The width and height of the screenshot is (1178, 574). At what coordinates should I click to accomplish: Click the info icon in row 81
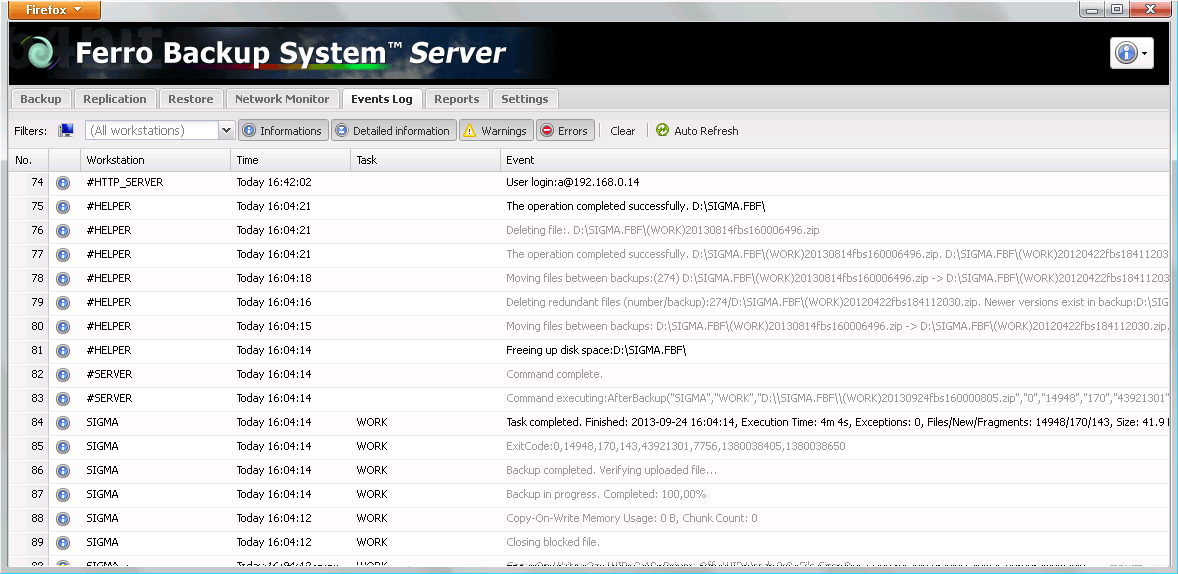pyautogui.click(x=63, y=351)
